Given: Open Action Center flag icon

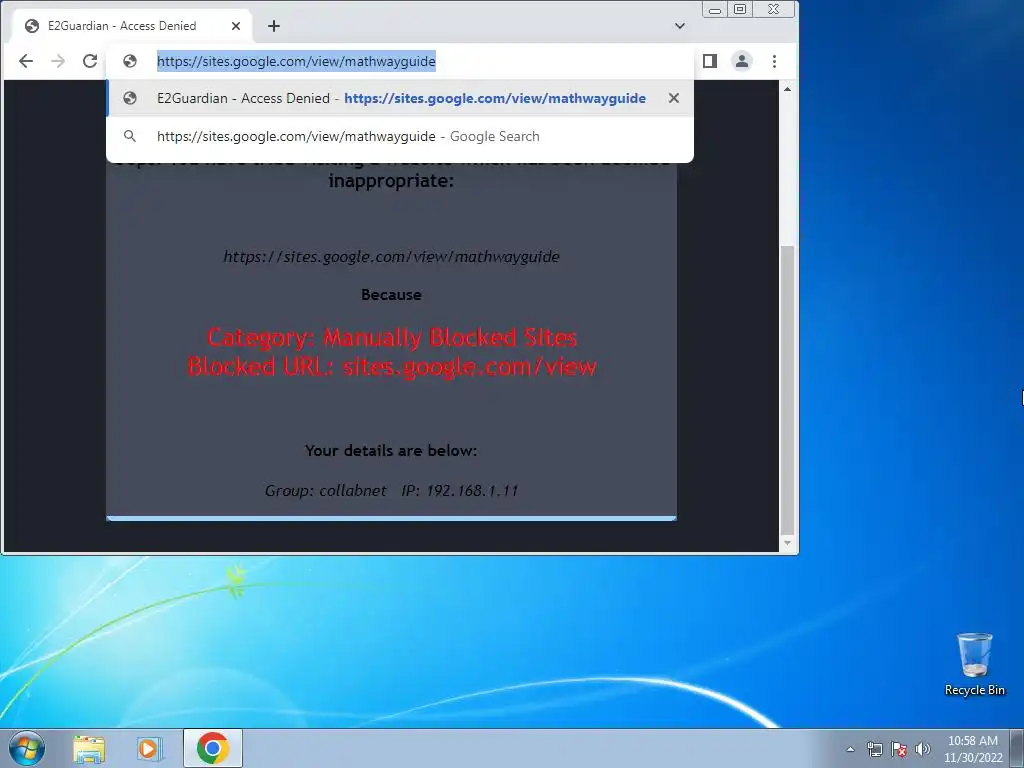Looking at the screenshot, I should tap(899, 749).
